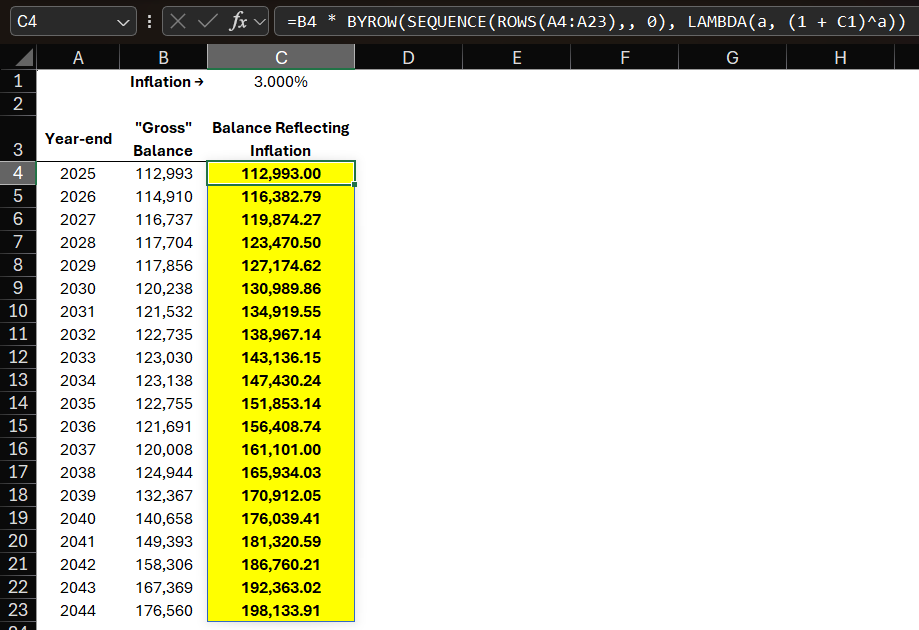Open the Insert Function fx button
This screenshot has width=919, height=630.
(x=238, y=22)
